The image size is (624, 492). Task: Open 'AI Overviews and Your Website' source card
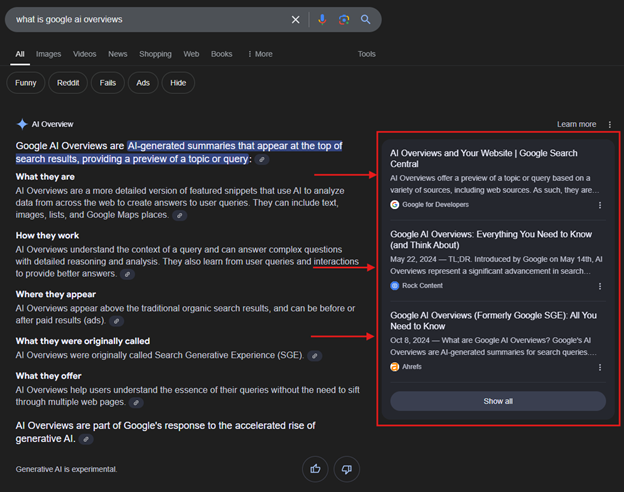[x=483, y=158]
